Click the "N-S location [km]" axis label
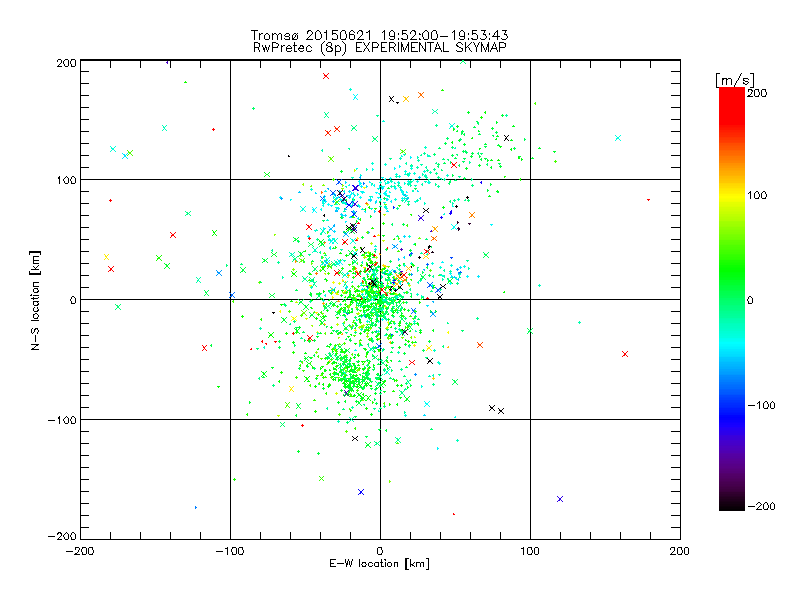Screen dimensions: 800x600 click(x=35, y=301)
